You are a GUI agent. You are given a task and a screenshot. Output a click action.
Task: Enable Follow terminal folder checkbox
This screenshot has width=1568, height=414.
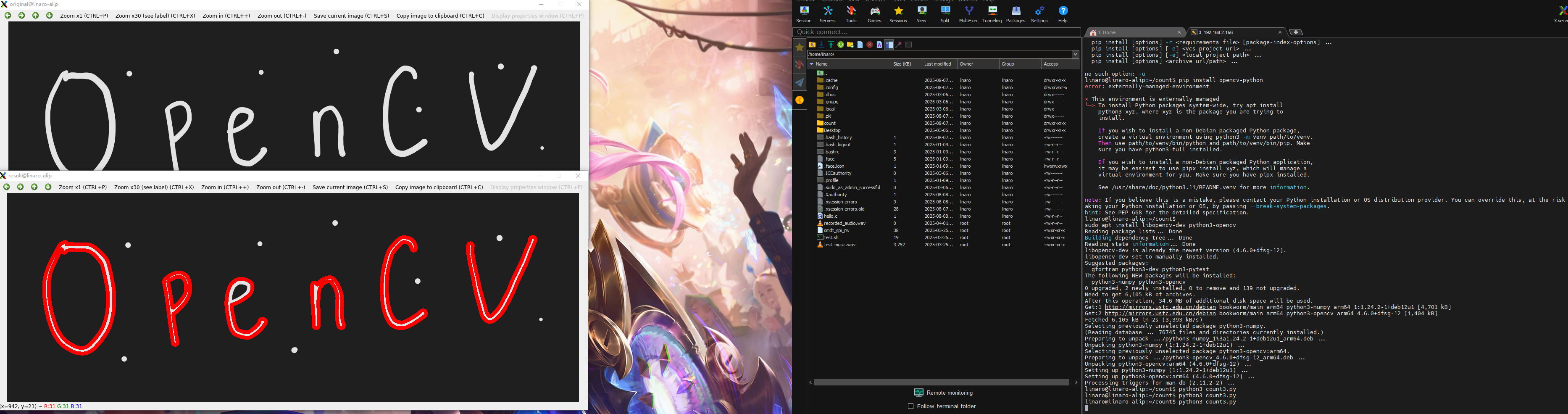pyautogui.click(x=910, y=406)
